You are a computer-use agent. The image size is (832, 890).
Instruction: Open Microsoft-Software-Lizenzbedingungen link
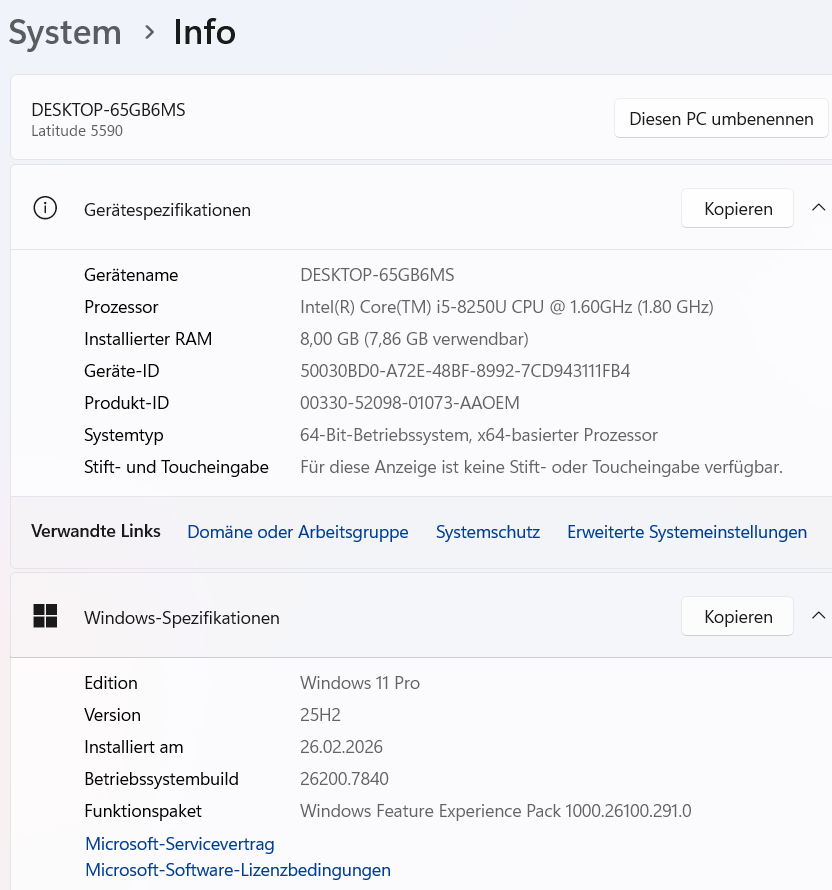238,870
